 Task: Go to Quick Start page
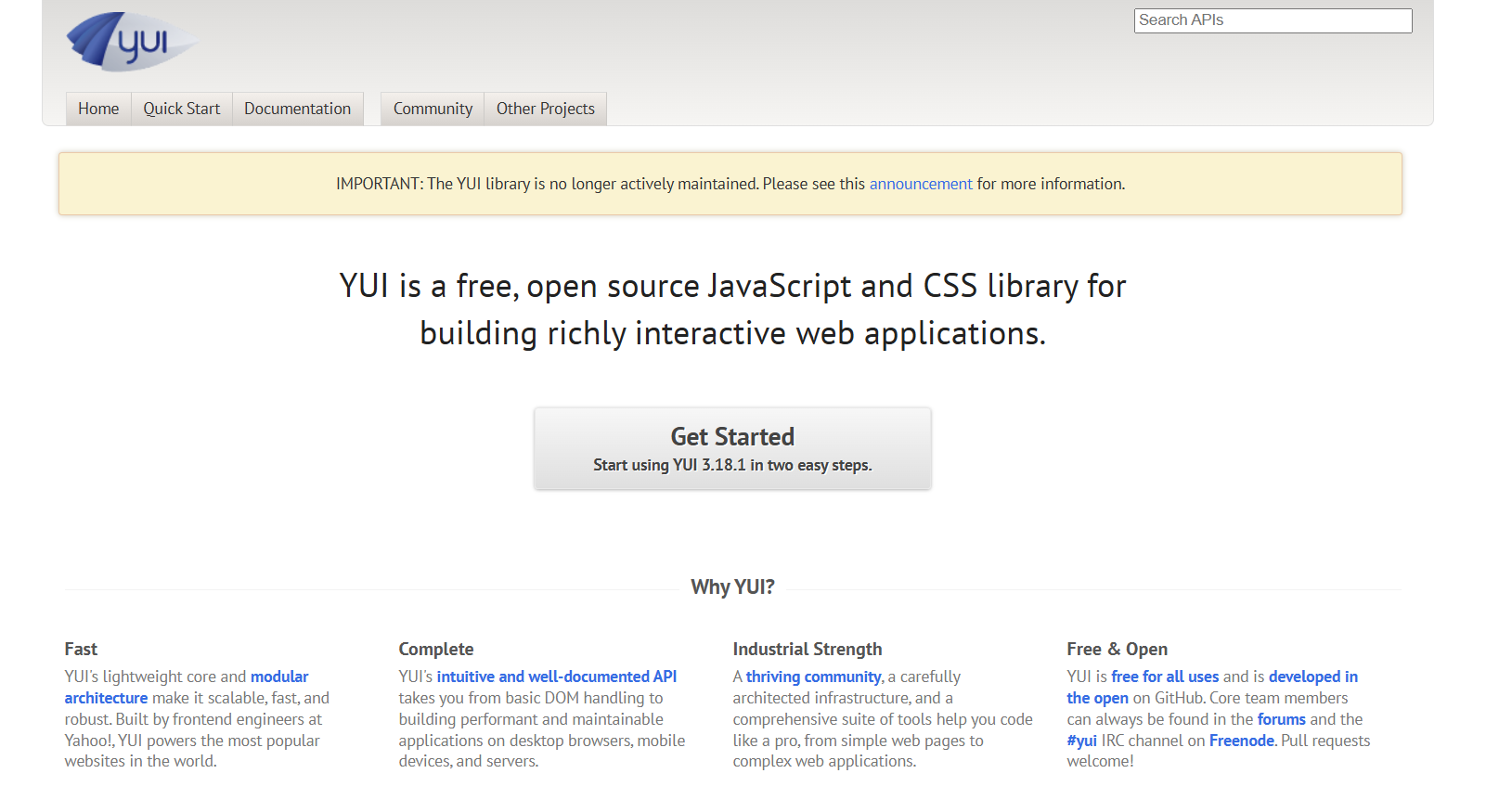click(x=182, y=109)
